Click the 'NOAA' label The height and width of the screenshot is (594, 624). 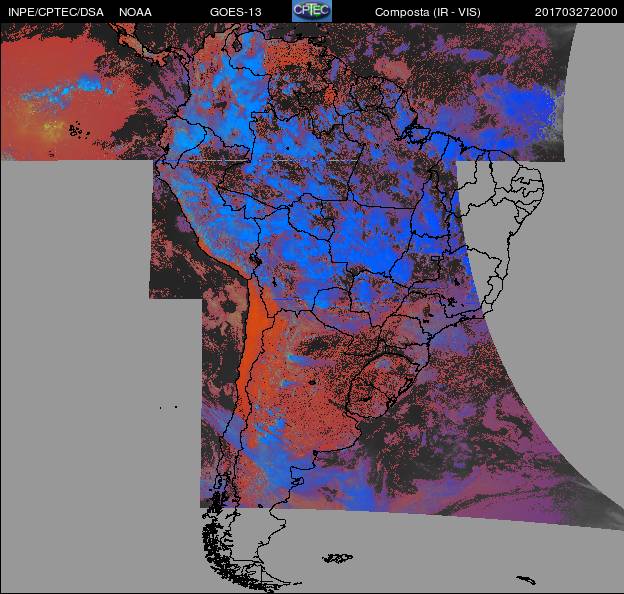pyautogui.click(x=135, y=12)
